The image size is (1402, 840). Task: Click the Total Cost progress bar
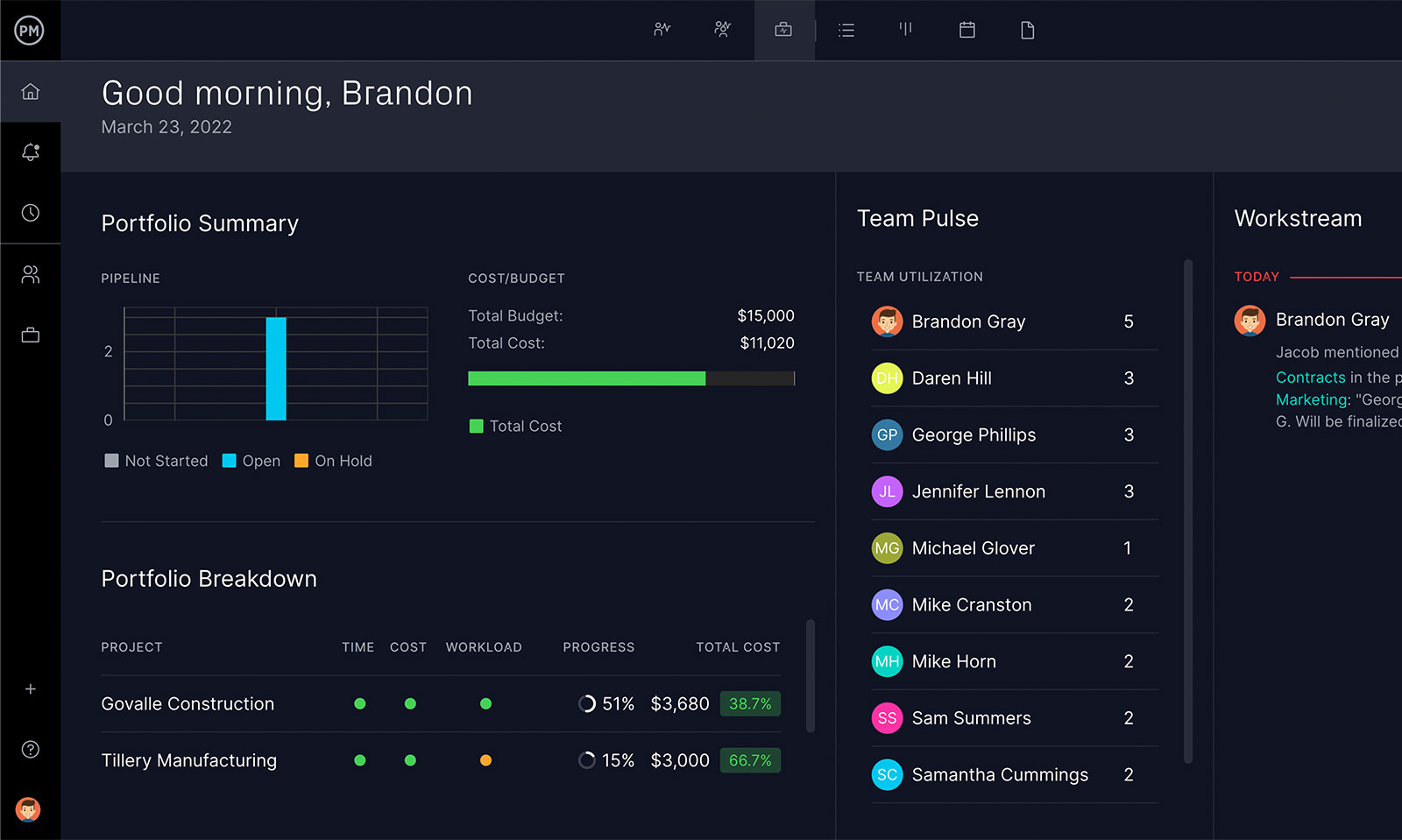tap(631, 378)
